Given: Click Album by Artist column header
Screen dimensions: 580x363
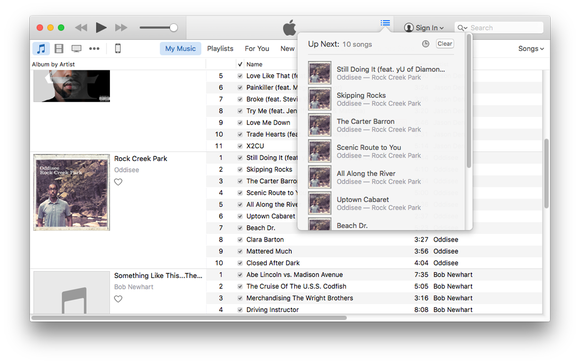Looking at the screenshot, I should click(x=53, y=64).
